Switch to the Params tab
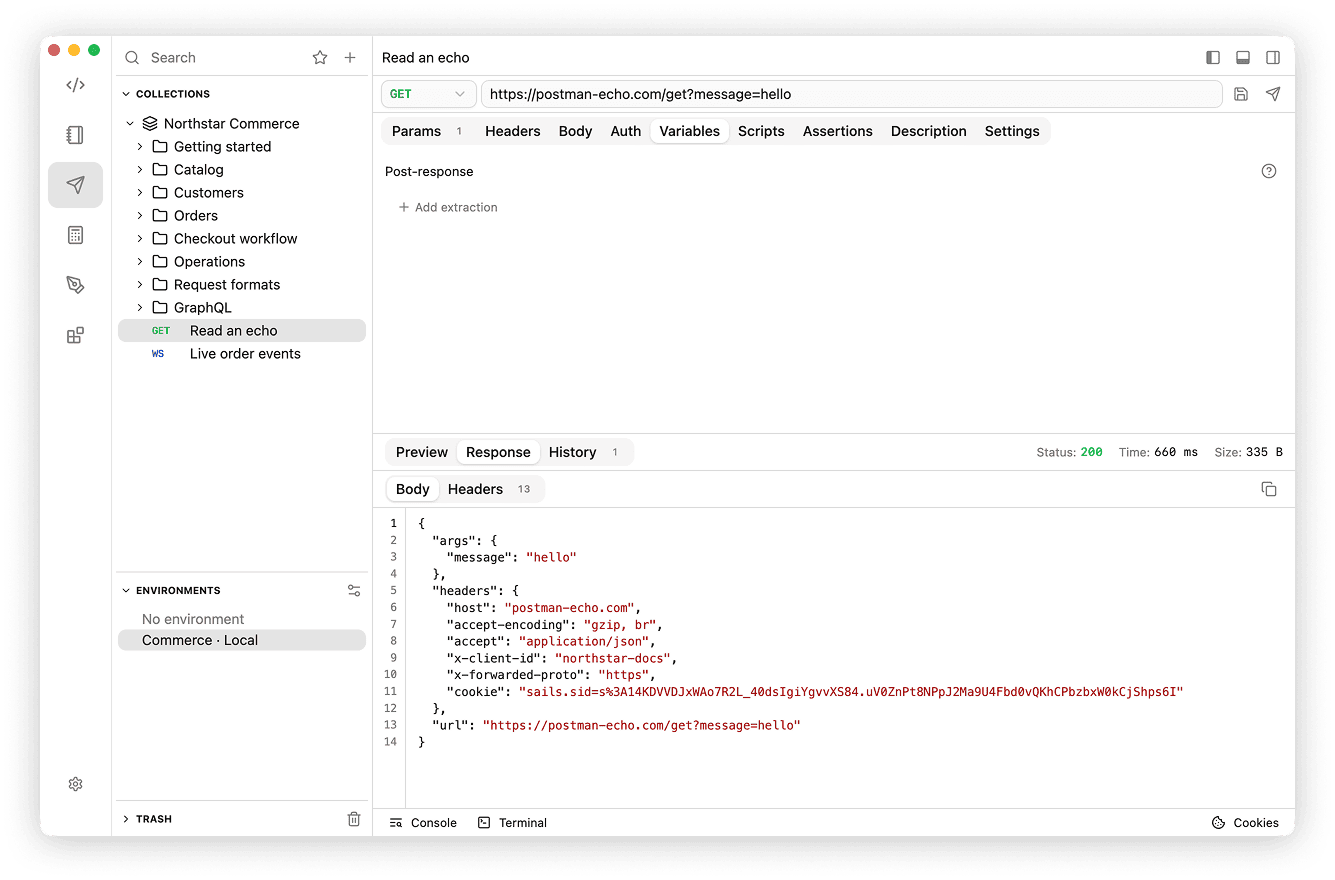The height and width of the screenshot is (880, 1335). tap(427, 131)
